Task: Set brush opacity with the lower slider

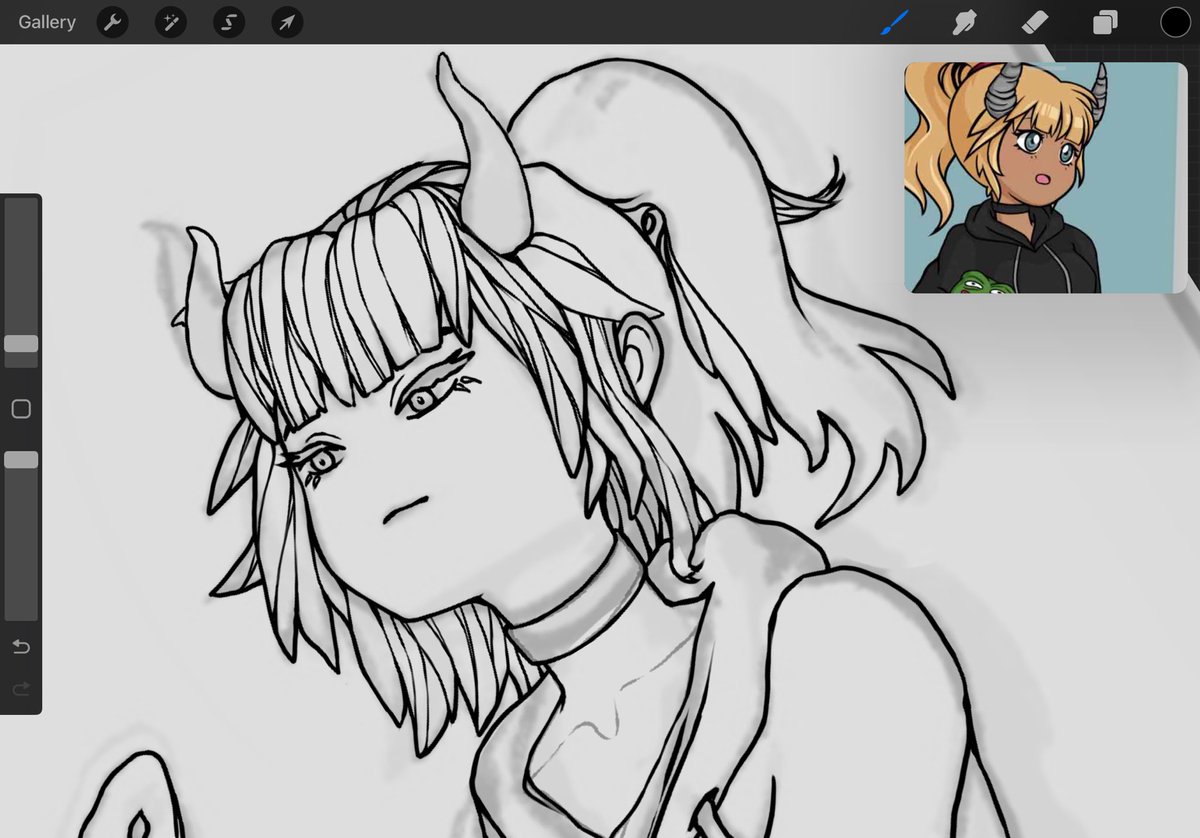Action: pyautogui.click(x=21, y=460)
